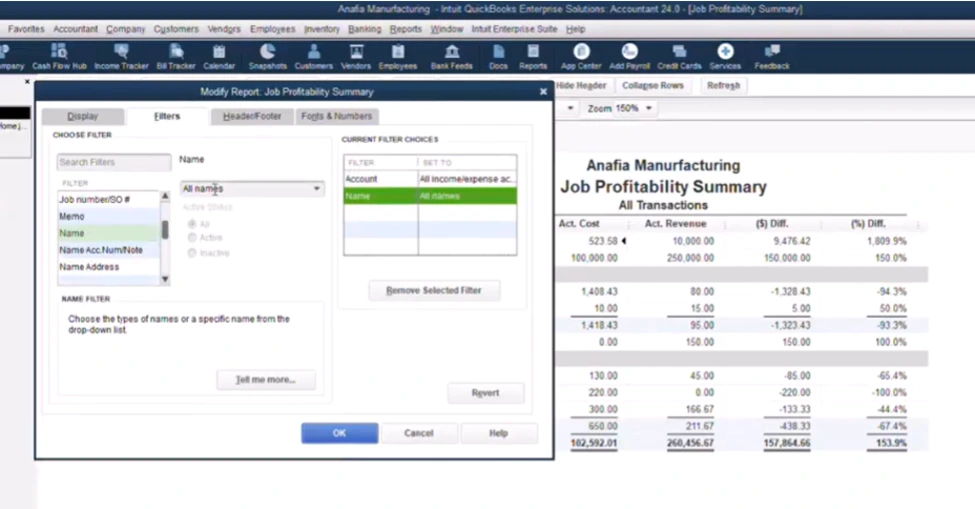Open the Docs icon
Image resolution: width=975 pixels, height=509 pixels.
point(498,57)
